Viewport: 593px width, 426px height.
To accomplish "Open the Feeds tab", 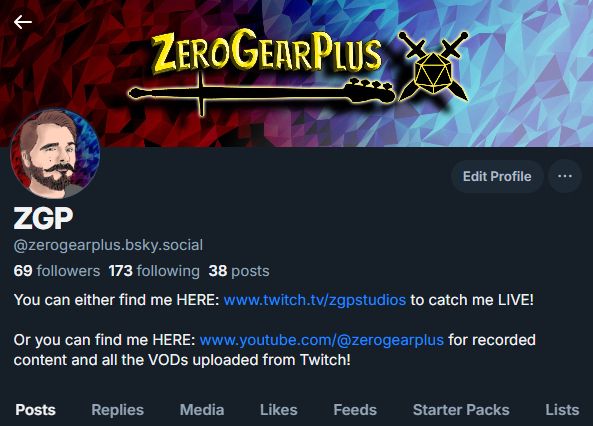I will click(355, 410).
